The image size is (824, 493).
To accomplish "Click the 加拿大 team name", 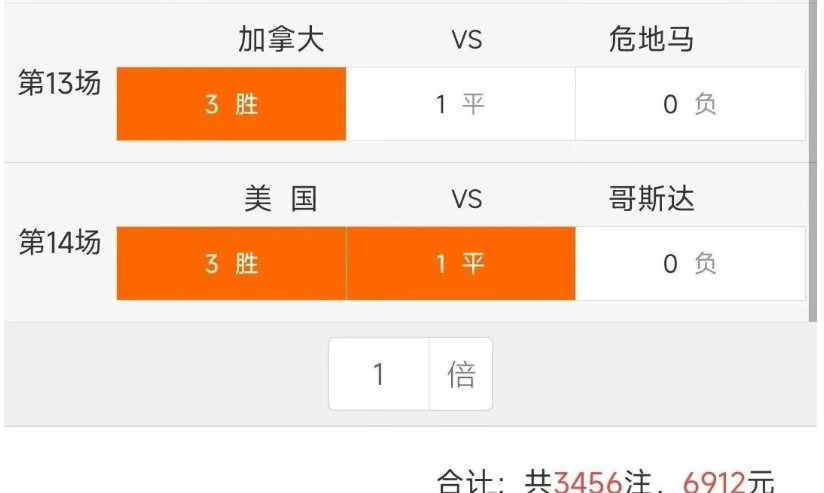I will tap(281, 40).
